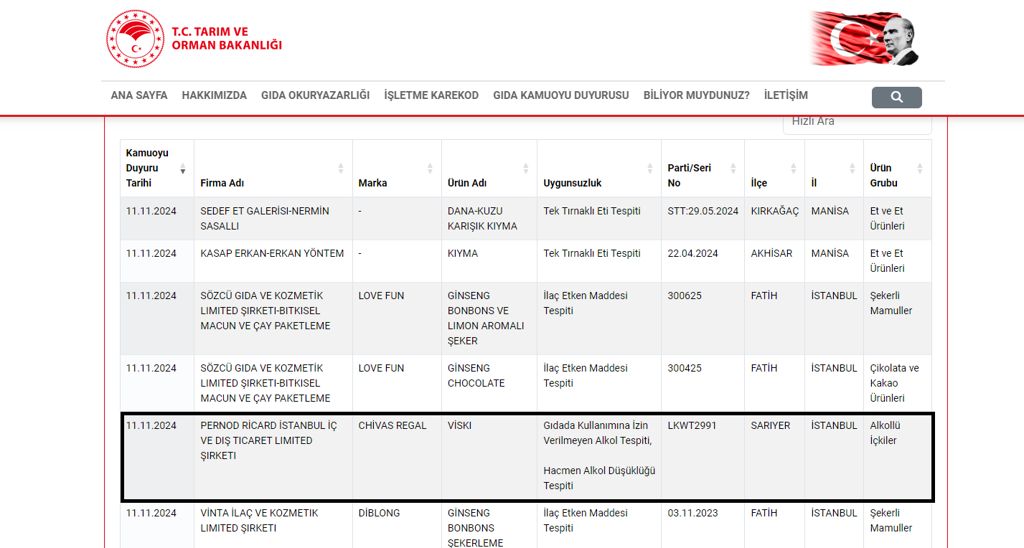Select GIDA KAMUOYU DUYURUSU in navigation
This screenshot has height=548, width=1024.
click(x=561, y=95)
